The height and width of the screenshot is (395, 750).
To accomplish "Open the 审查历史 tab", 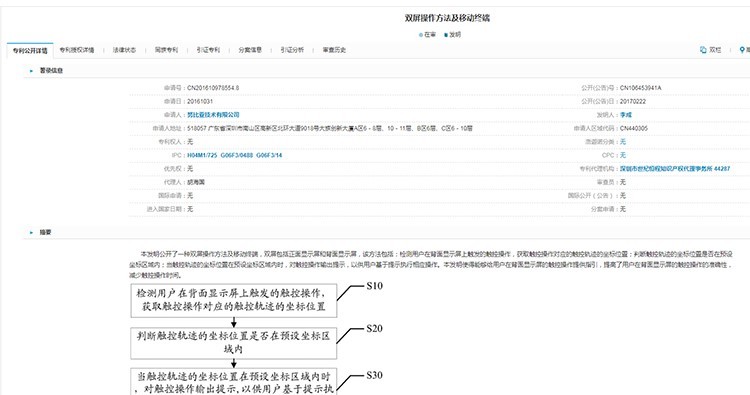I will click(x=334, y=50).
